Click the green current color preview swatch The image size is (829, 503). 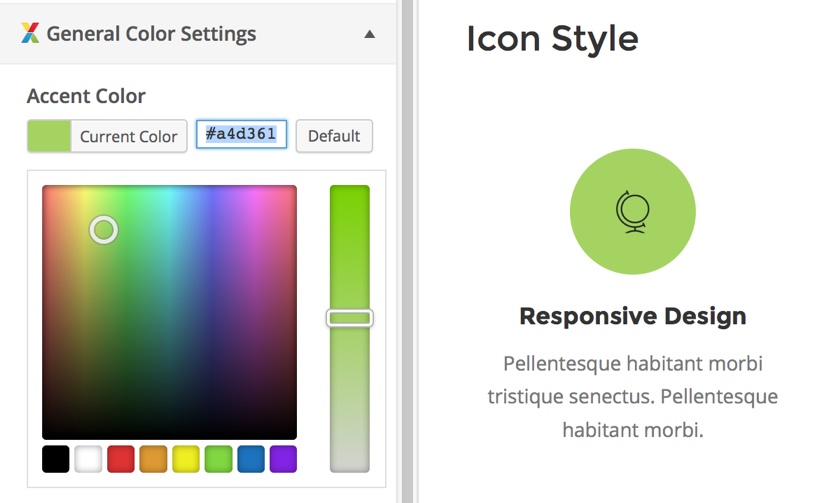click(49, 136)
